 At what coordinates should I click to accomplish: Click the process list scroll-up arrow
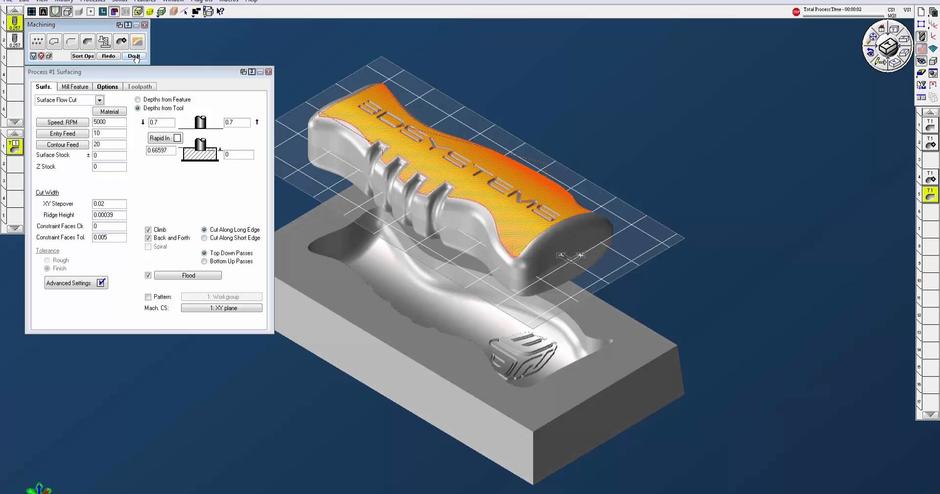pyautogui.click(x=14, y=133)
